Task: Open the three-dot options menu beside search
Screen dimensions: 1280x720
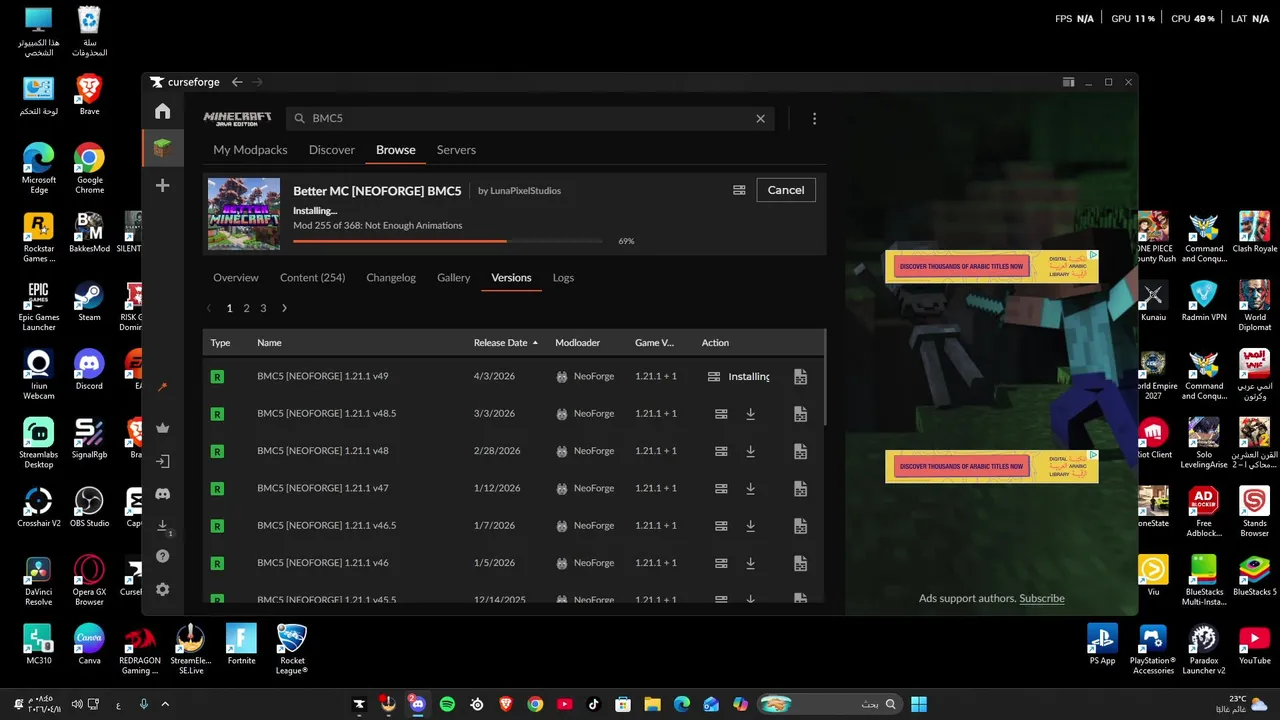Action: [x=814, y=118]
